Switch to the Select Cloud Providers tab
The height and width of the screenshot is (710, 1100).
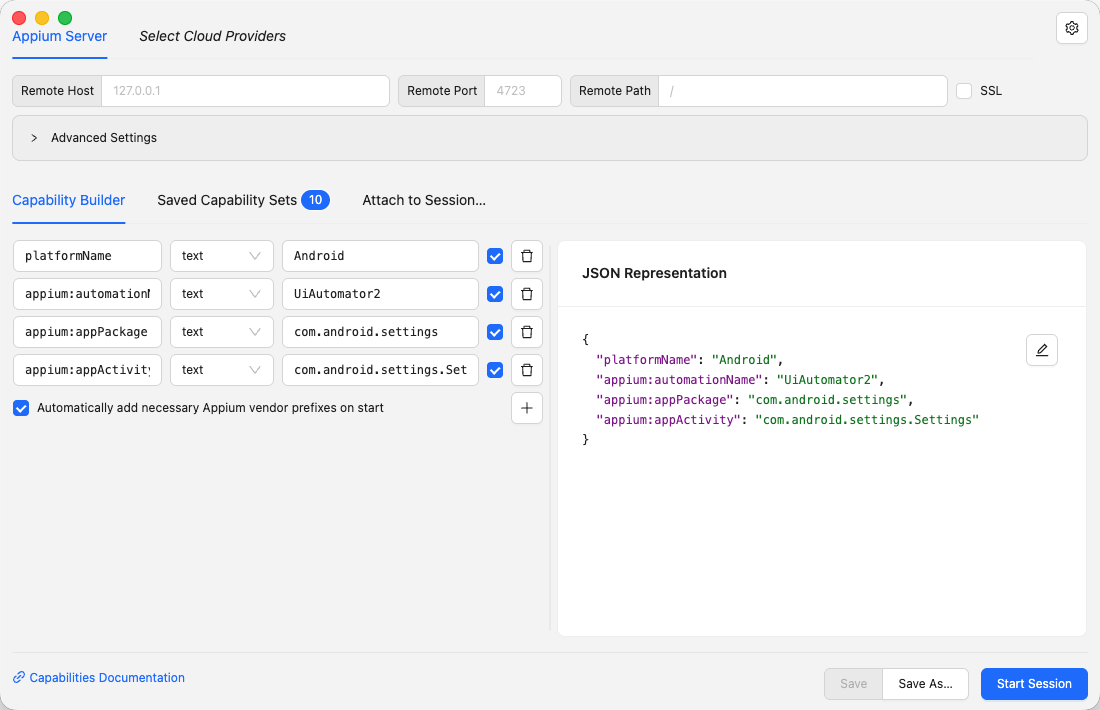212,36
